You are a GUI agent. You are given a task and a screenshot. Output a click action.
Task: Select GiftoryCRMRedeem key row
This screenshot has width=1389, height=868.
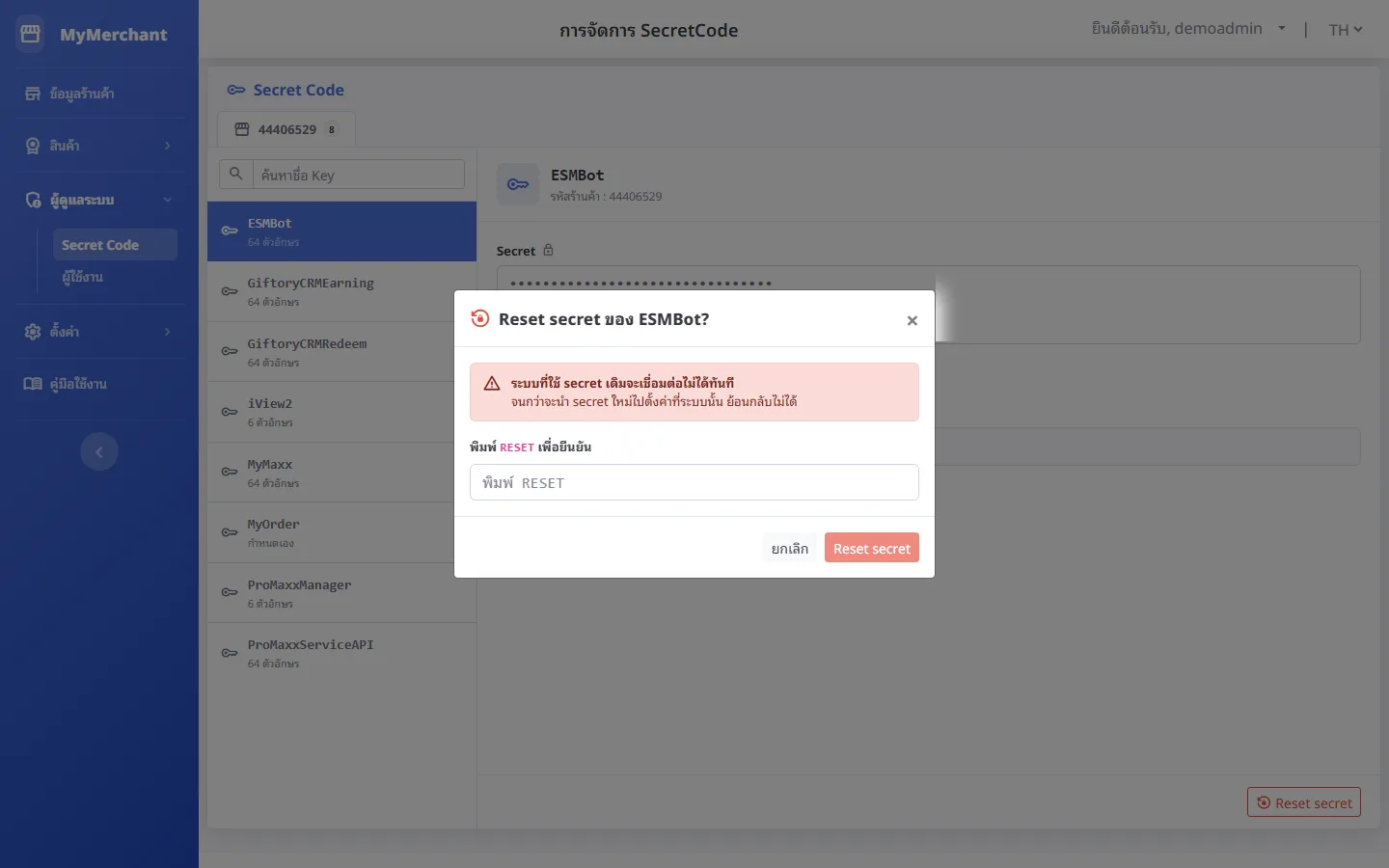pyautogui.click(x=342, y=352)
